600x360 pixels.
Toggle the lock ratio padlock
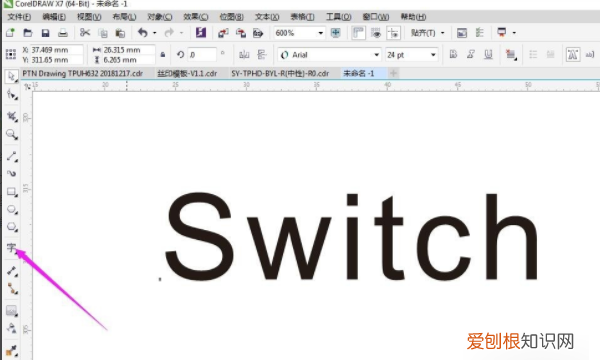pyautogui.click(x=163, y=55)
